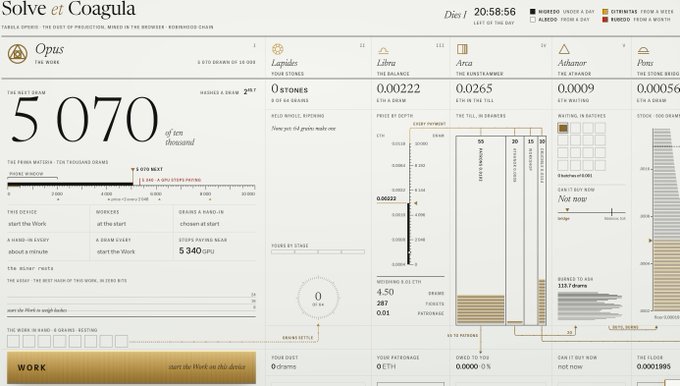Click the black Nigredo legend swatch
The height and width of the screenshot is (386, 680).
(x=533, y=12)
